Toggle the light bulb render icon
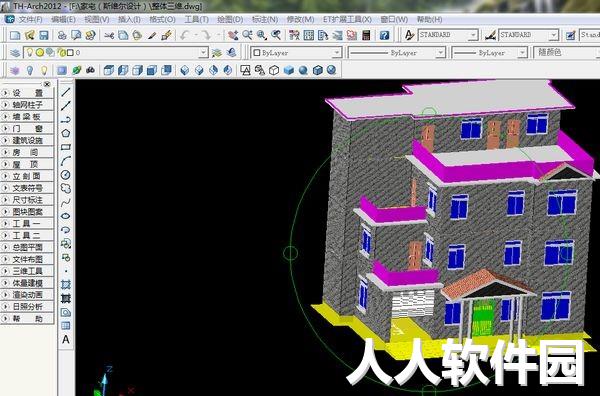Image resolution: width=600 pixels, height=396 pixels. (x=30, y=70)
